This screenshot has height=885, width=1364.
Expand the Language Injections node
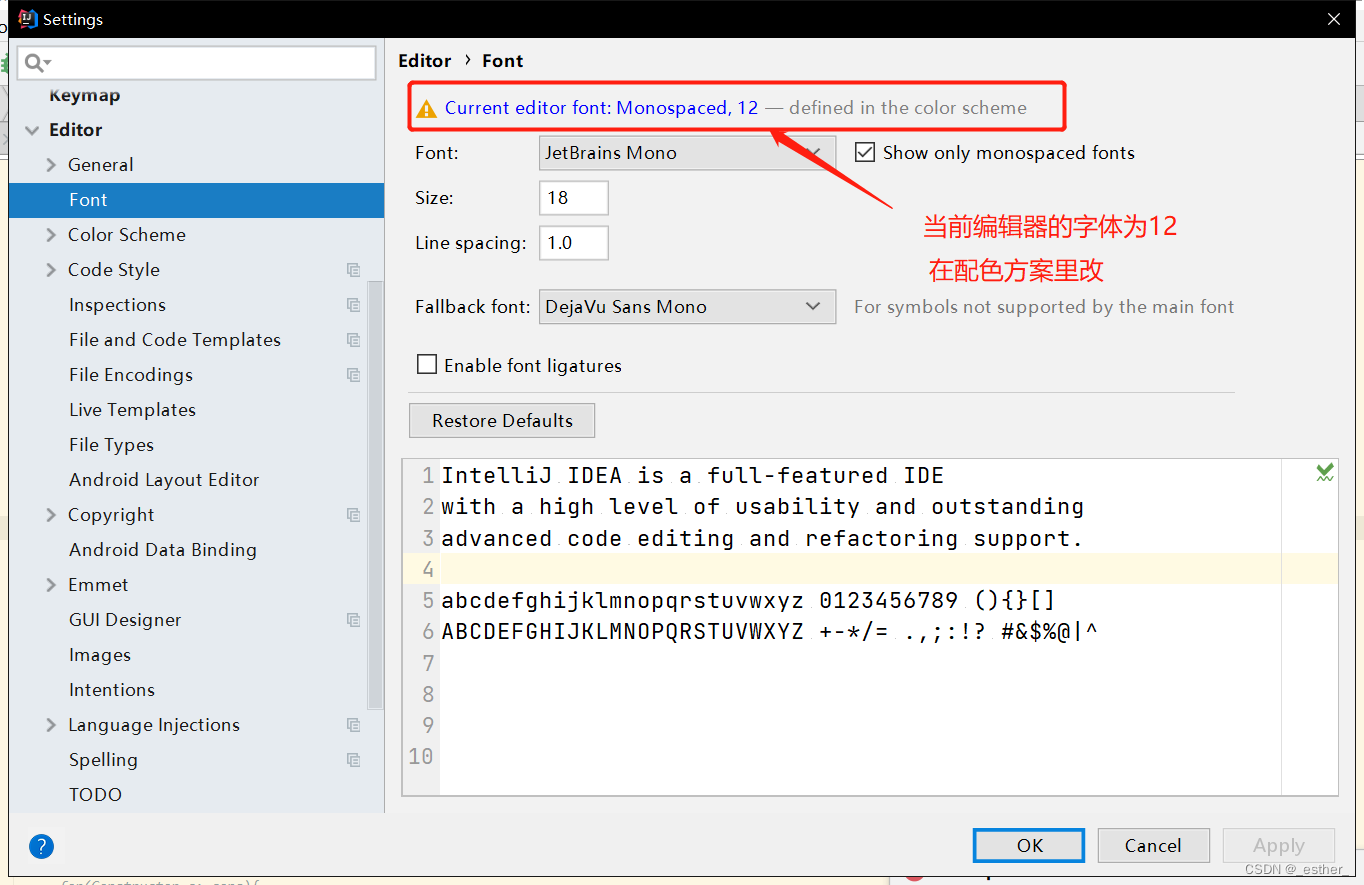tap(51, 725)
